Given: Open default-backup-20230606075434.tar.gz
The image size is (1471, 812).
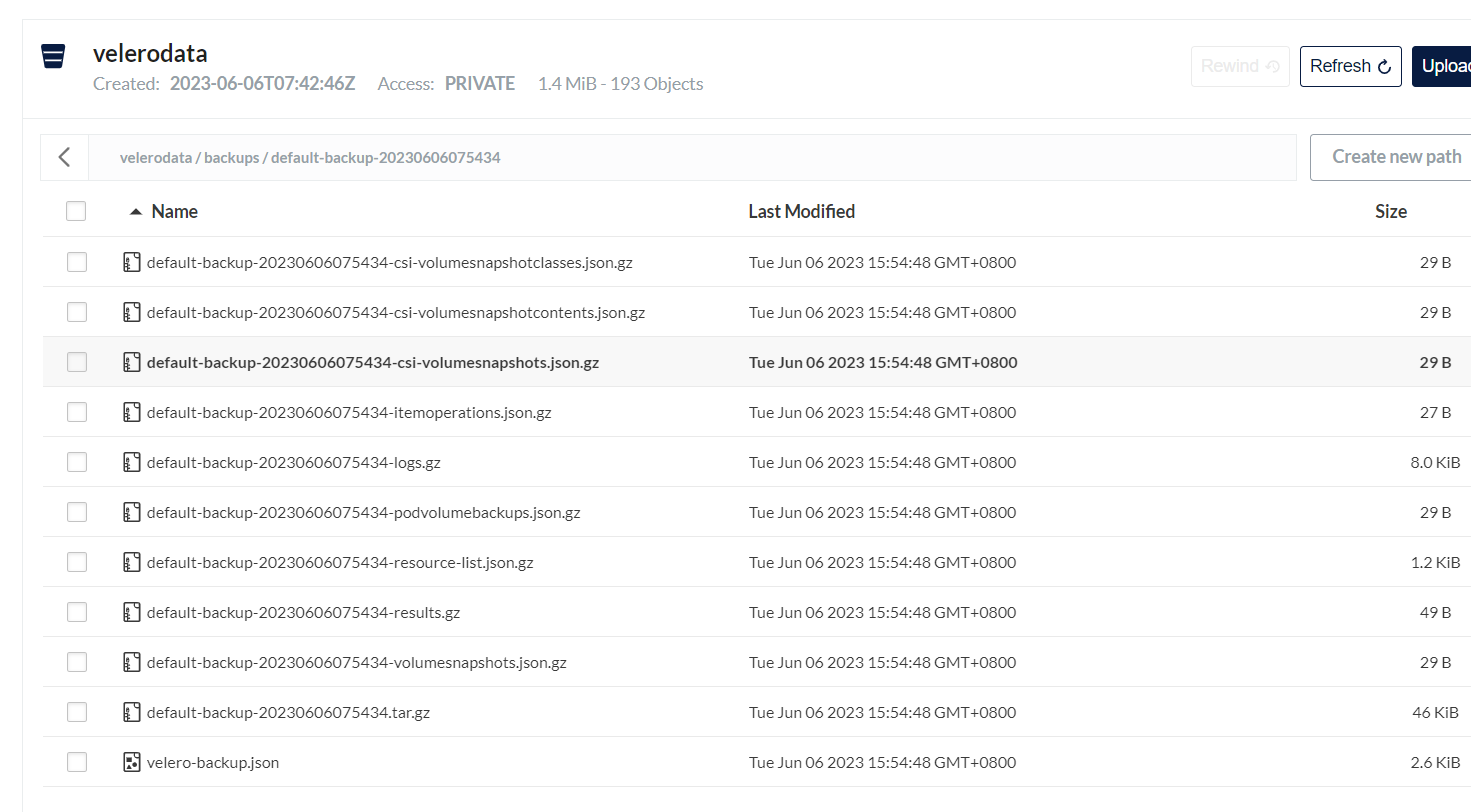Looking at the screenshot, I should pos(288,713).
